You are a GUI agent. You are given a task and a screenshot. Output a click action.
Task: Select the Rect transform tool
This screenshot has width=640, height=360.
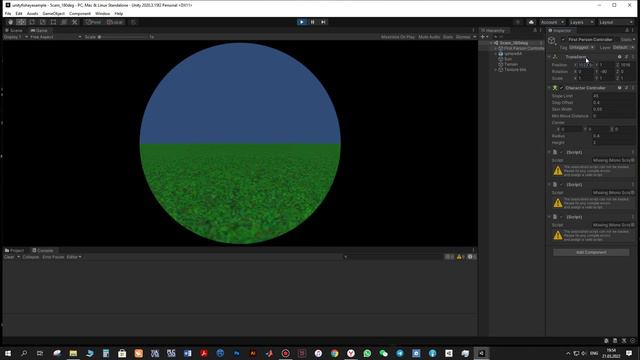[x=53, y=22]
